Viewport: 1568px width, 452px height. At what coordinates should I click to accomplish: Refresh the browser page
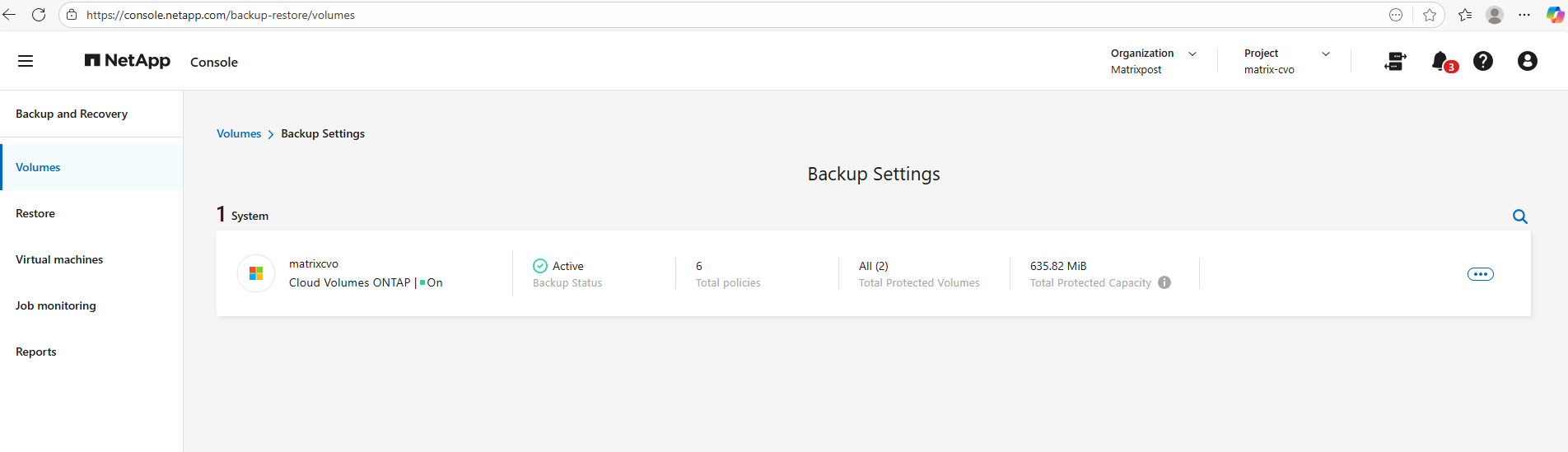(39, 15)
